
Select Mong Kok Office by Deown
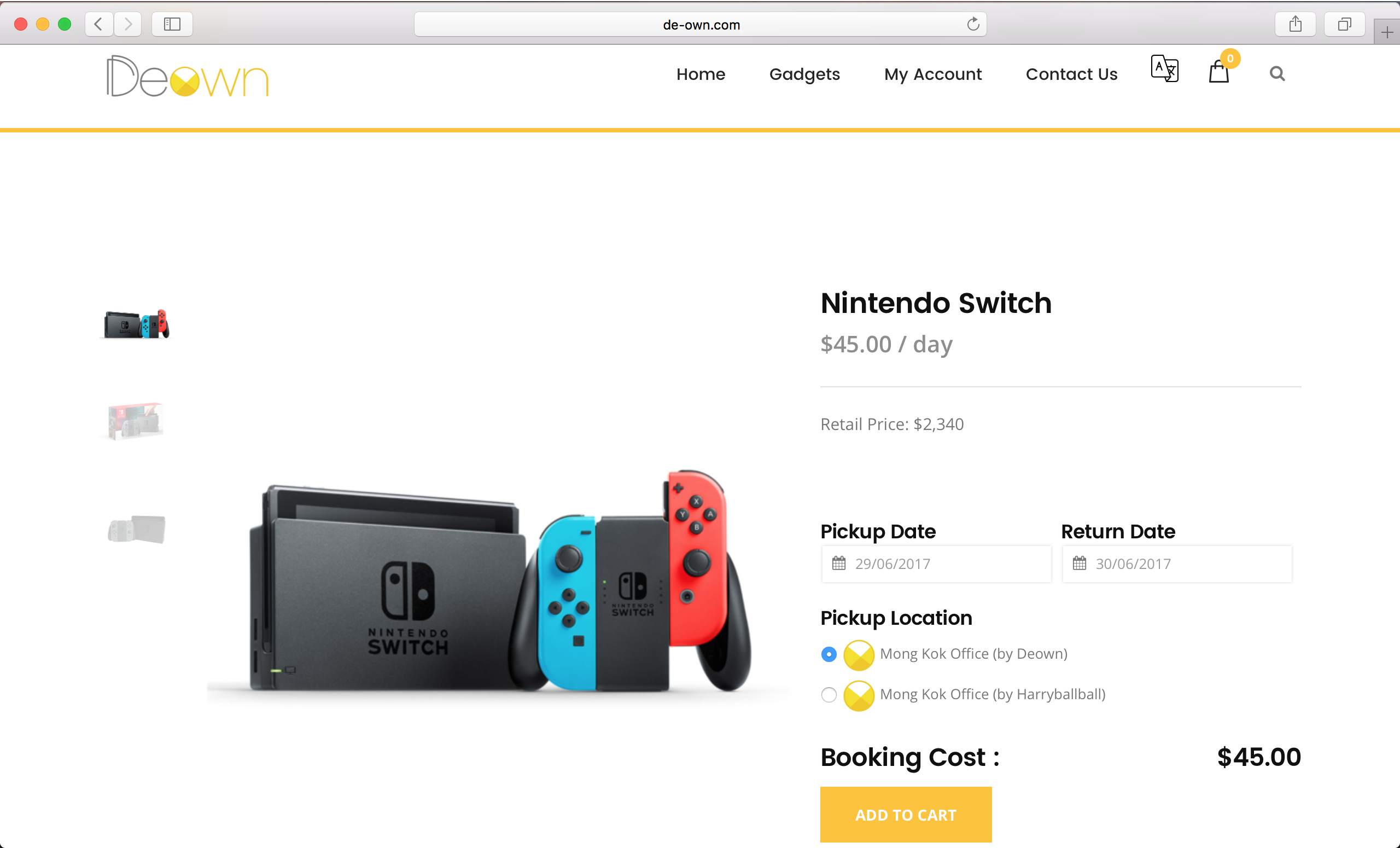click(x=829, y=654)
